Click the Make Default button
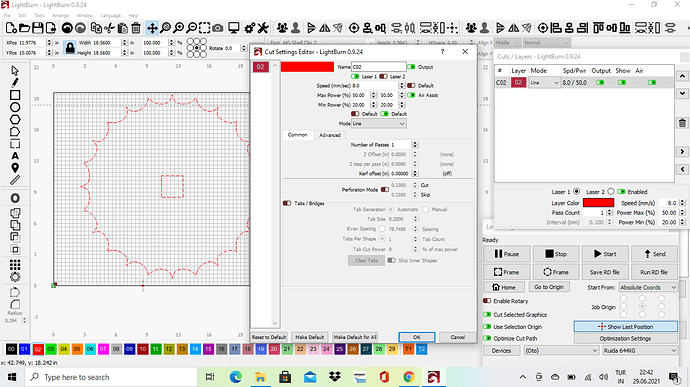This screenshot has width=690, height=387. 310,337
